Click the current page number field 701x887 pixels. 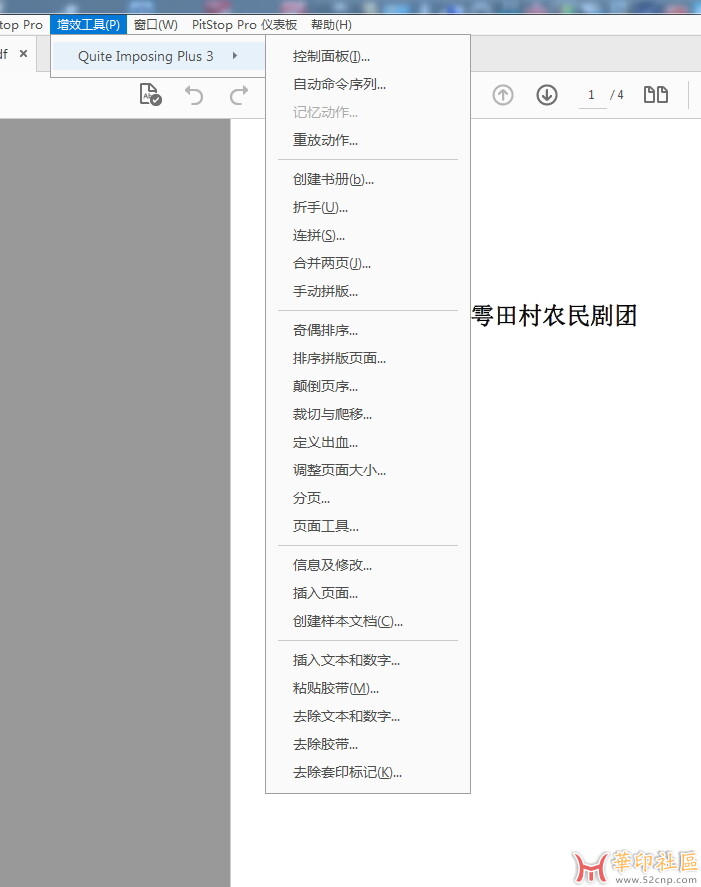(x=591, y=95)
